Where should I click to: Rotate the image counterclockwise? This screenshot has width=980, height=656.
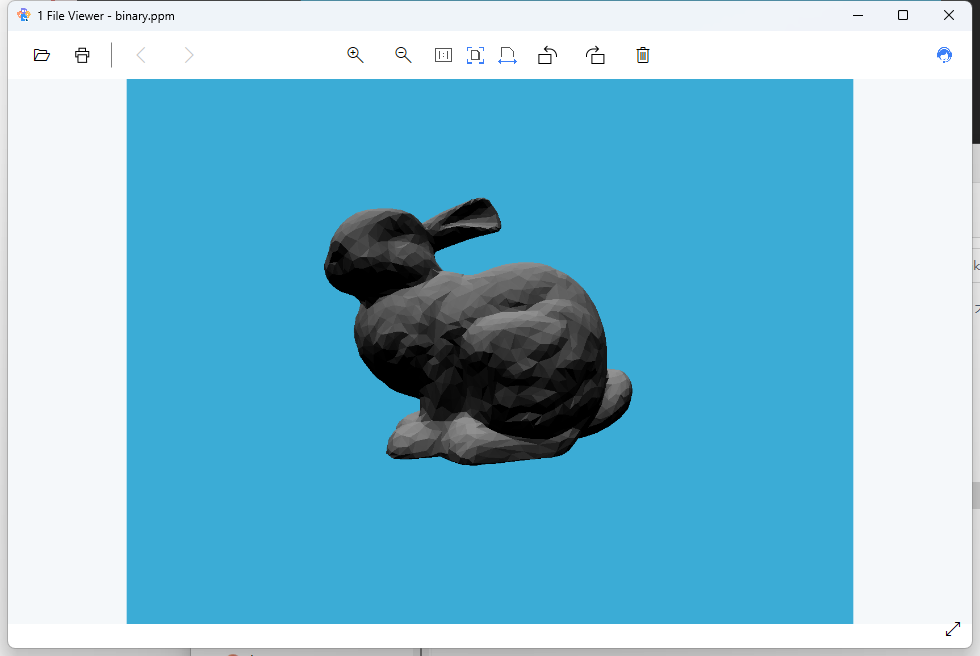(548, 55)
